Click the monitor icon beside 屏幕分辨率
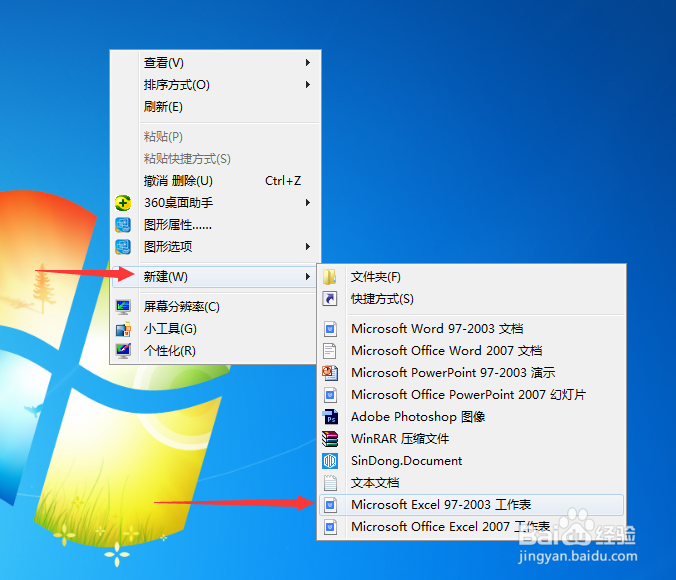676x580 pixels. pos(123,307)
